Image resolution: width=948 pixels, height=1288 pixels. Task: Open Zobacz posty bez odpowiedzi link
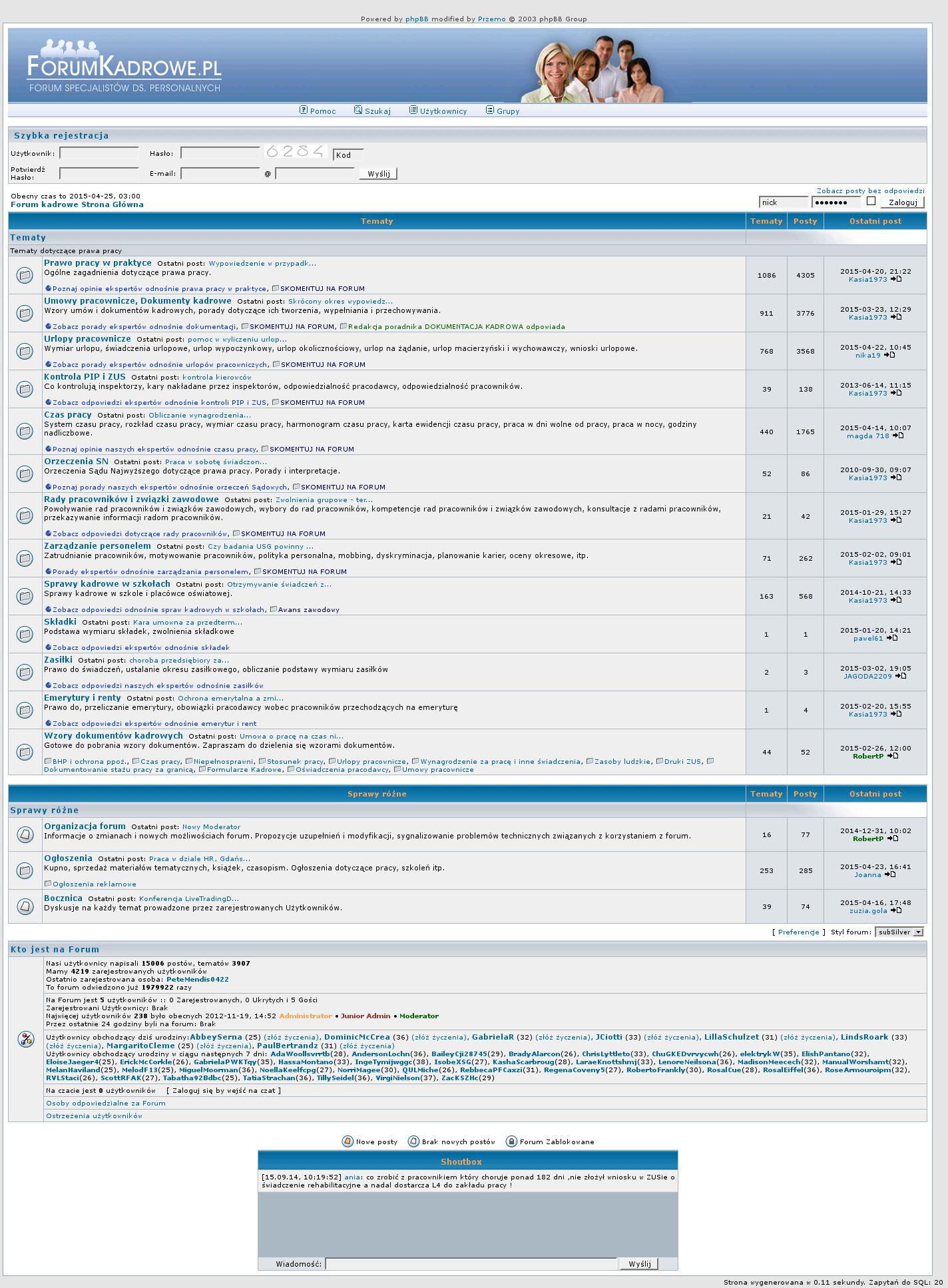click(870, 191)
